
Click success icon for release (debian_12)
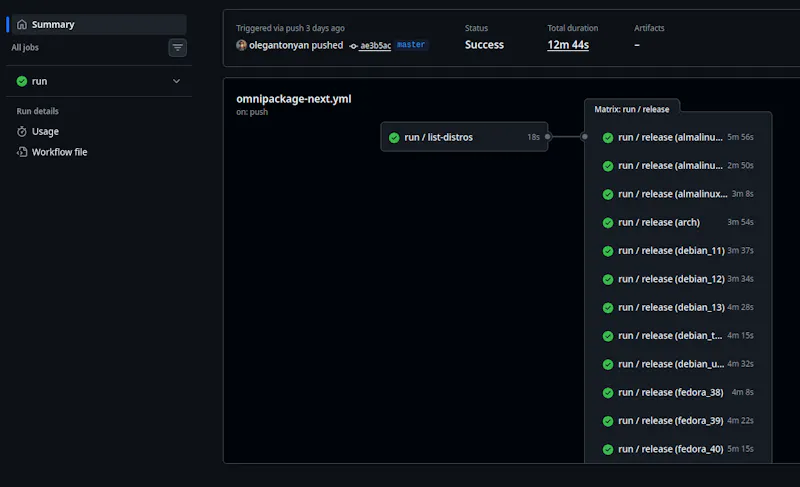coord(608,279)
